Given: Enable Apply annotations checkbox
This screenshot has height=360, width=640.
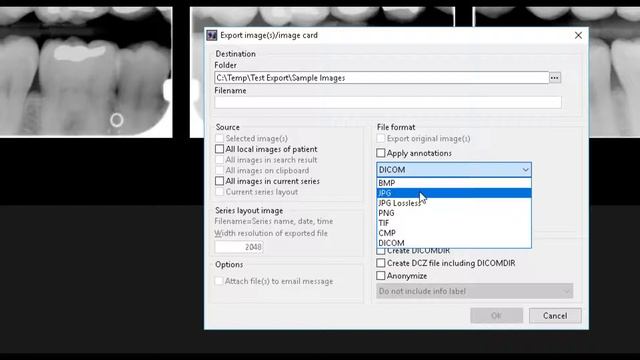Looking at the screenshot, I should coord(381,153).
